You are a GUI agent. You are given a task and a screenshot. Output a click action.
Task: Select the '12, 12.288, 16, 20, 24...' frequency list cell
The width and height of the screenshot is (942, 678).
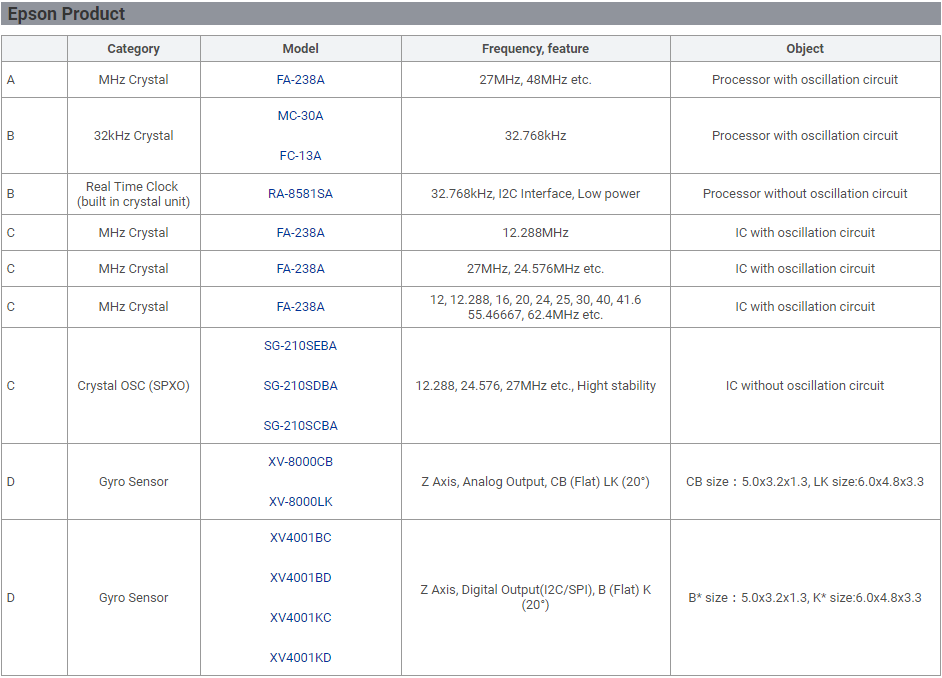(x=535, y=307)
